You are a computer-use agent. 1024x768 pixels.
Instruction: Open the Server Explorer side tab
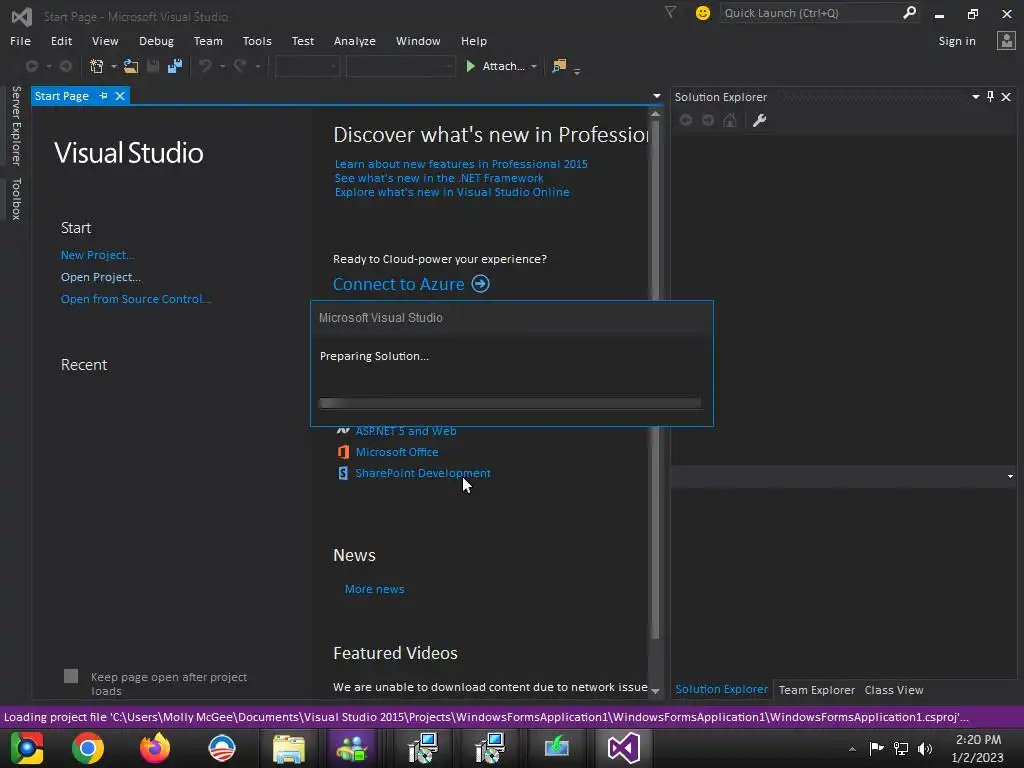tap(16, 125)
